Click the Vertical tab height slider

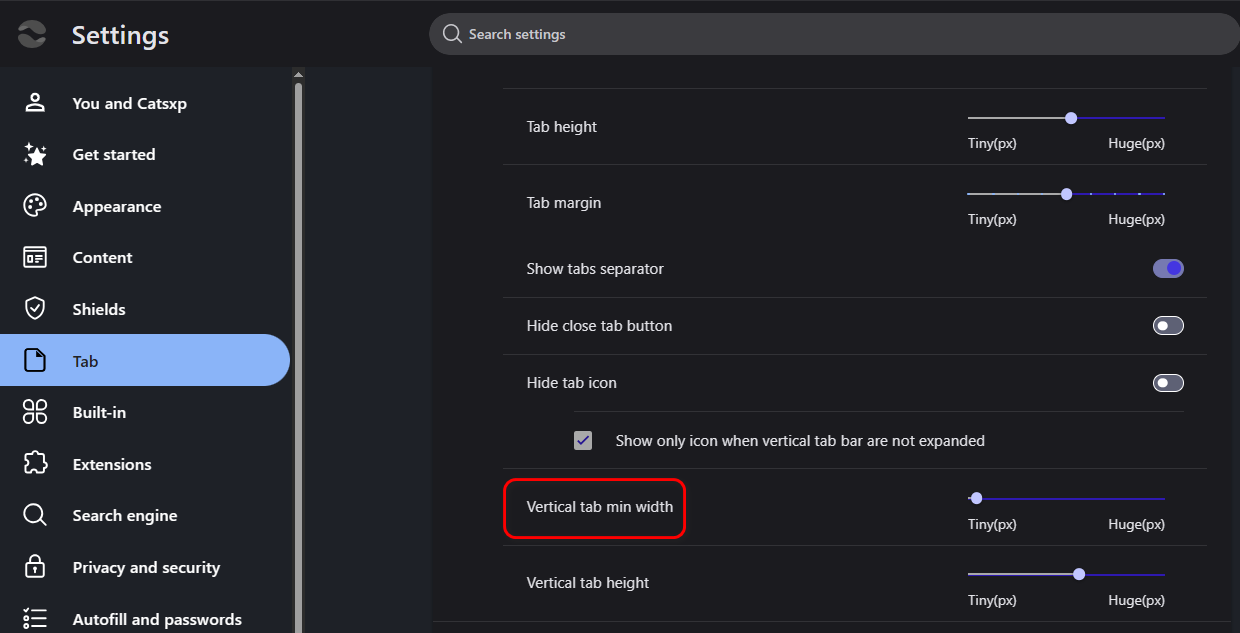[1066, 574]
